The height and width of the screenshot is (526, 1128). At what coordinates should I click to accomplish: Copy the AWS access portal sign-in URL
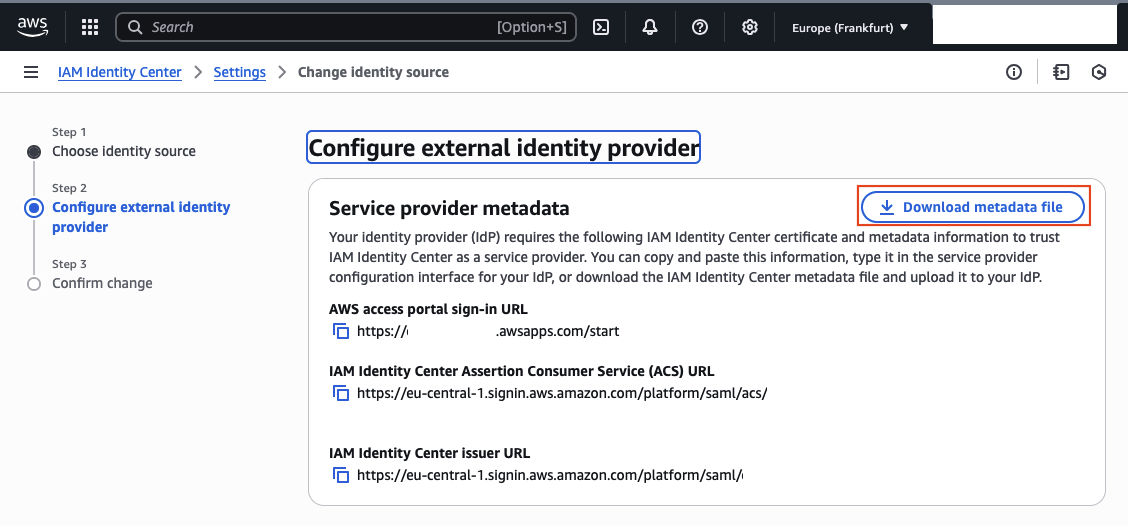pyautogui.click(x=341, y=331)
